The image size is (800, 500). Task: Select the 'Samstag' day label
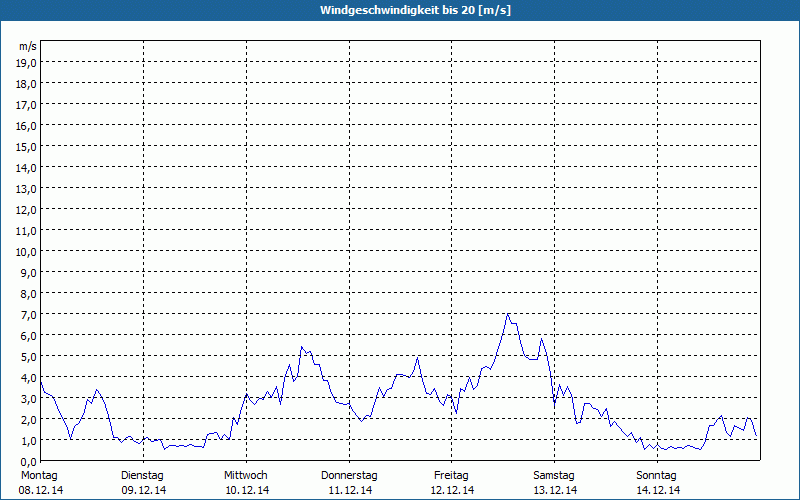point(554,476)
